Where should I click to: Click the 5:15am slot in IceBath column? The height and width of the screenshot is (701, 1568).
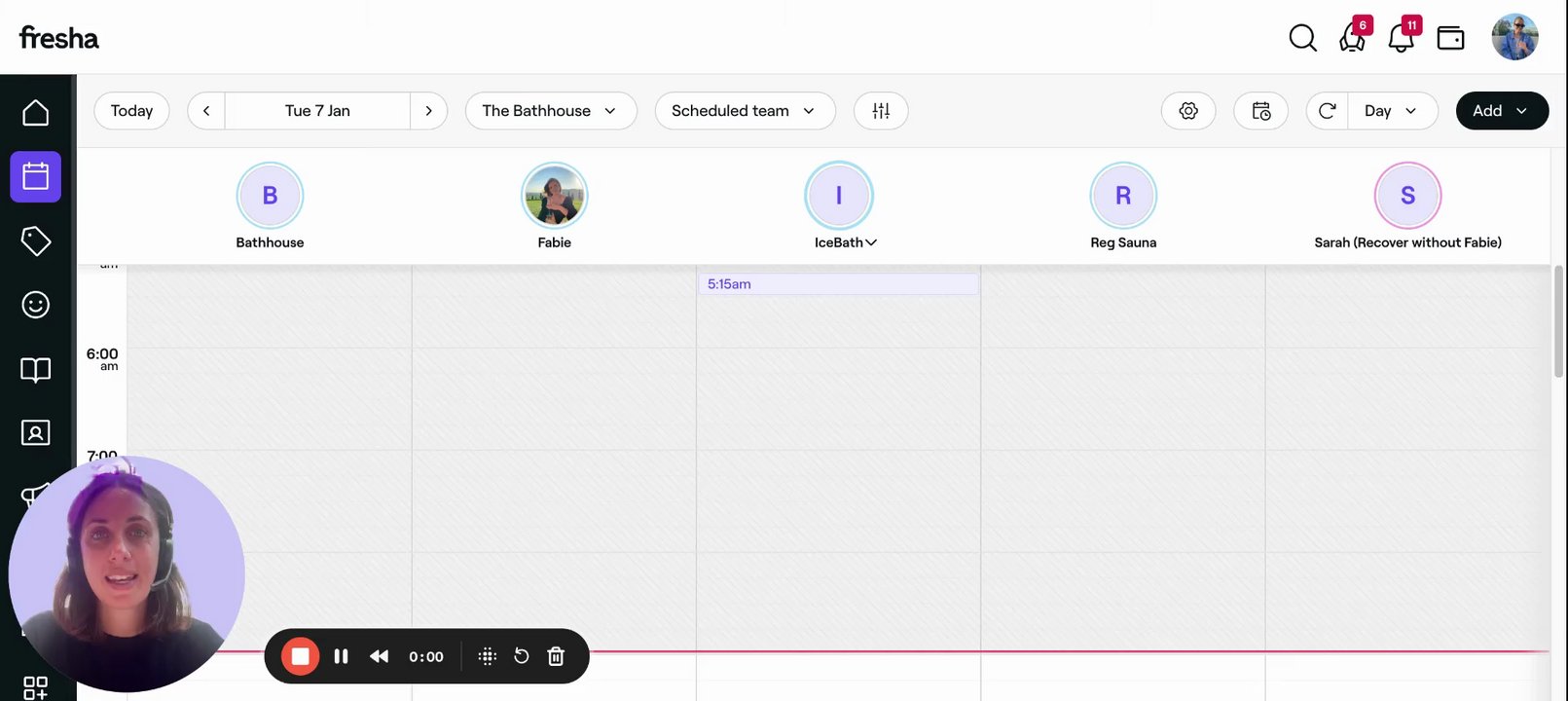click(837, 284)
